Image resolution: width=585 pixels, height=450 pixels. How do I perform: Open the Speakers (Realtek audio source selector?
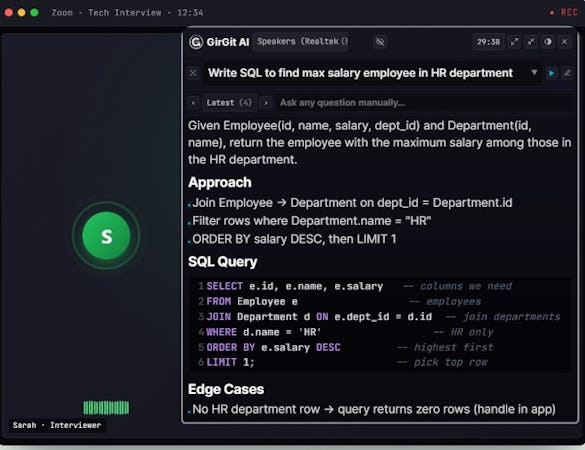point(301,42)
